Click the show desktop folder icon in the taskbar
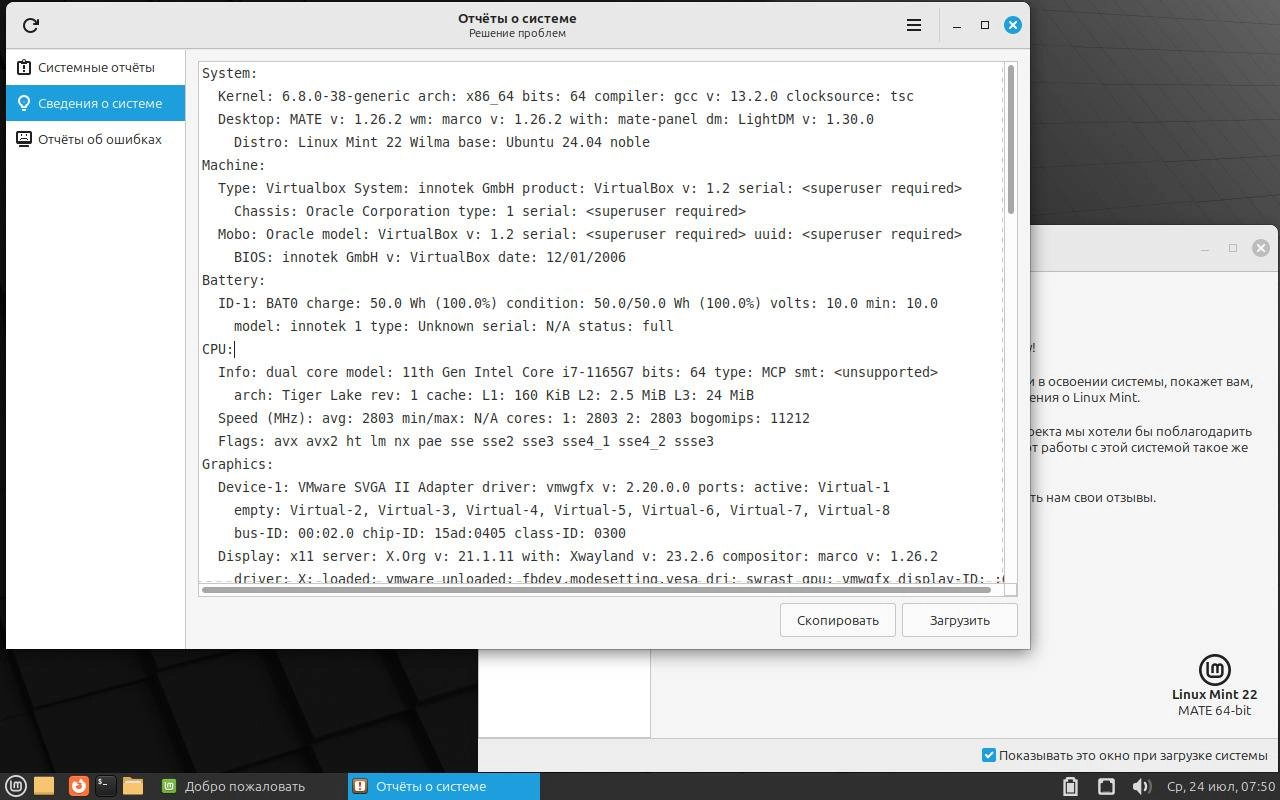The height and width of the screenshot is (800, 1280). tap(44, 786)
